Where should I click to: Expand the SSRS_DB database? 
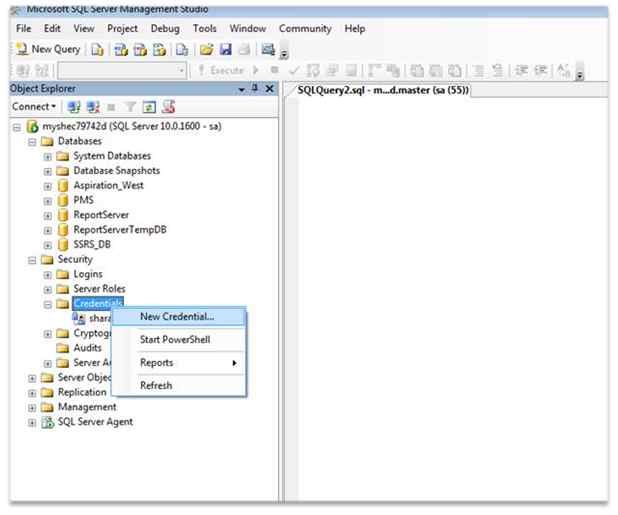click(x=47, y=245)
